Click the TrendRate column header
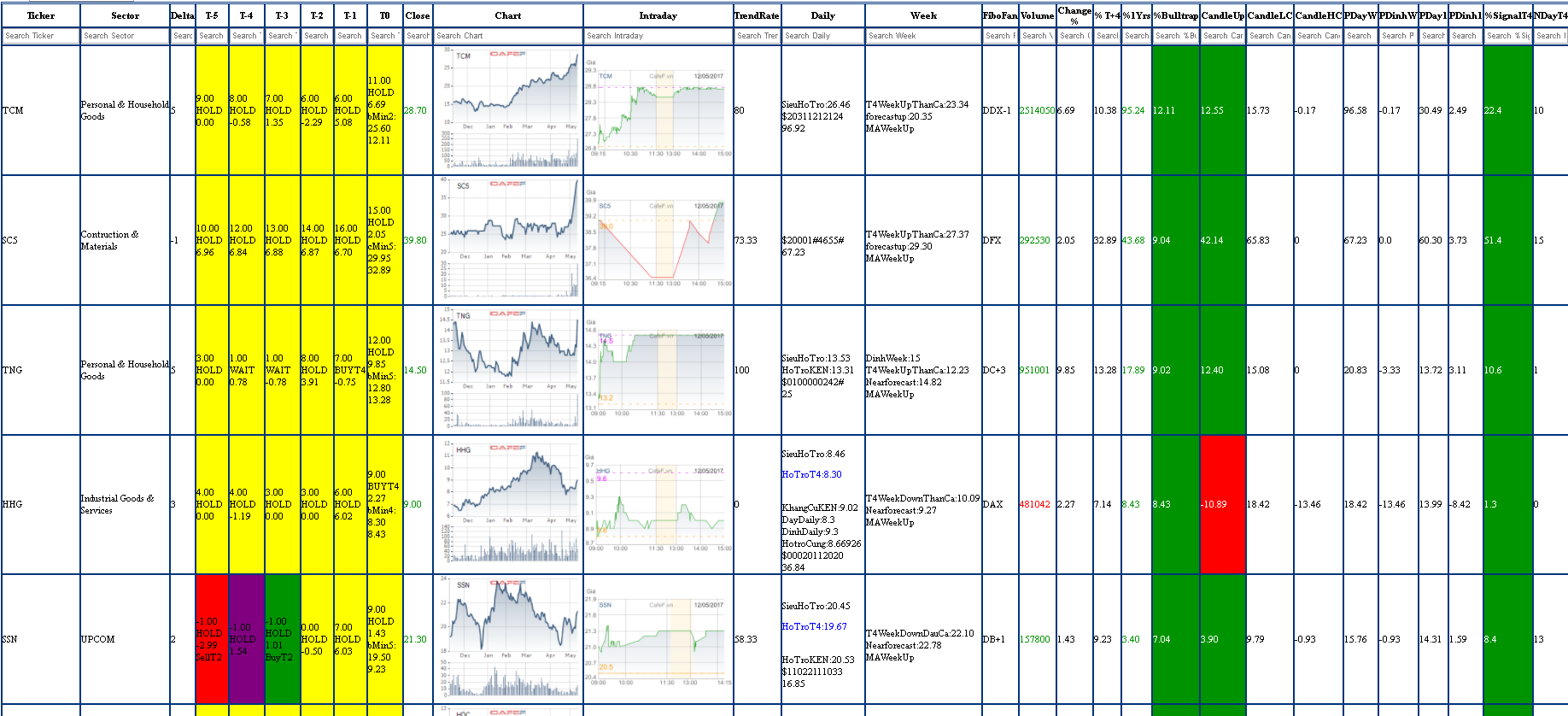The image size is (1568, 716). (x=757, y=15)
